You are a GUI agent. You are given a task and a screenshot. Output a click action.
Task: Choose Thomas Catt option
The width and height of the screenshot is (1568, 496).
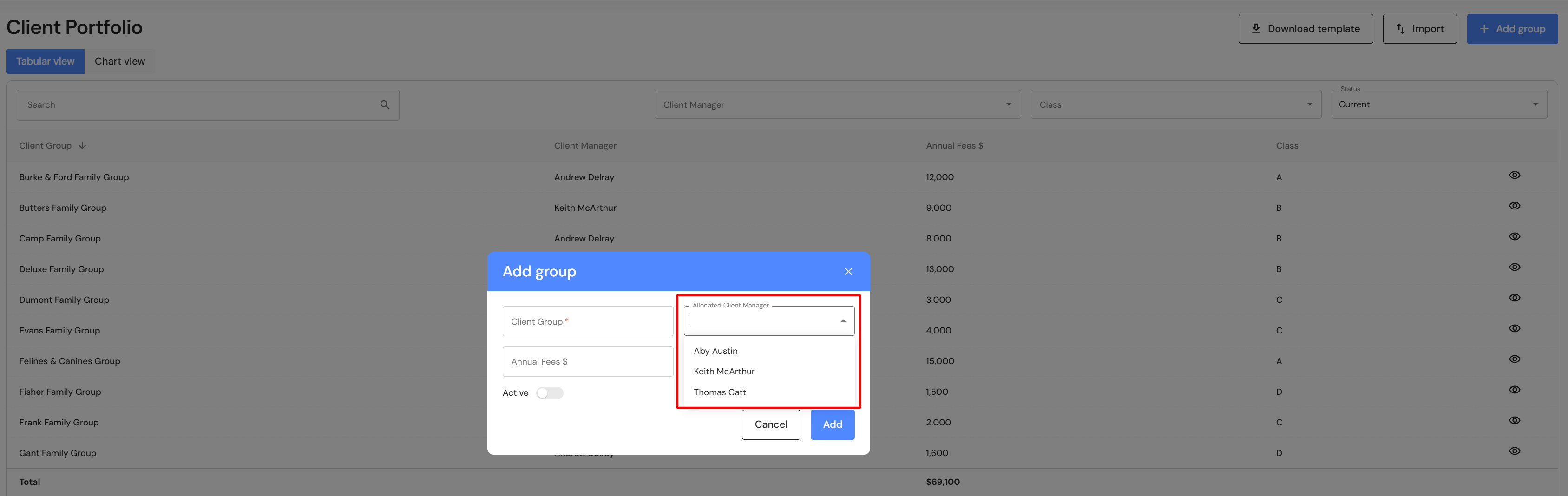[x=720, y=392]
